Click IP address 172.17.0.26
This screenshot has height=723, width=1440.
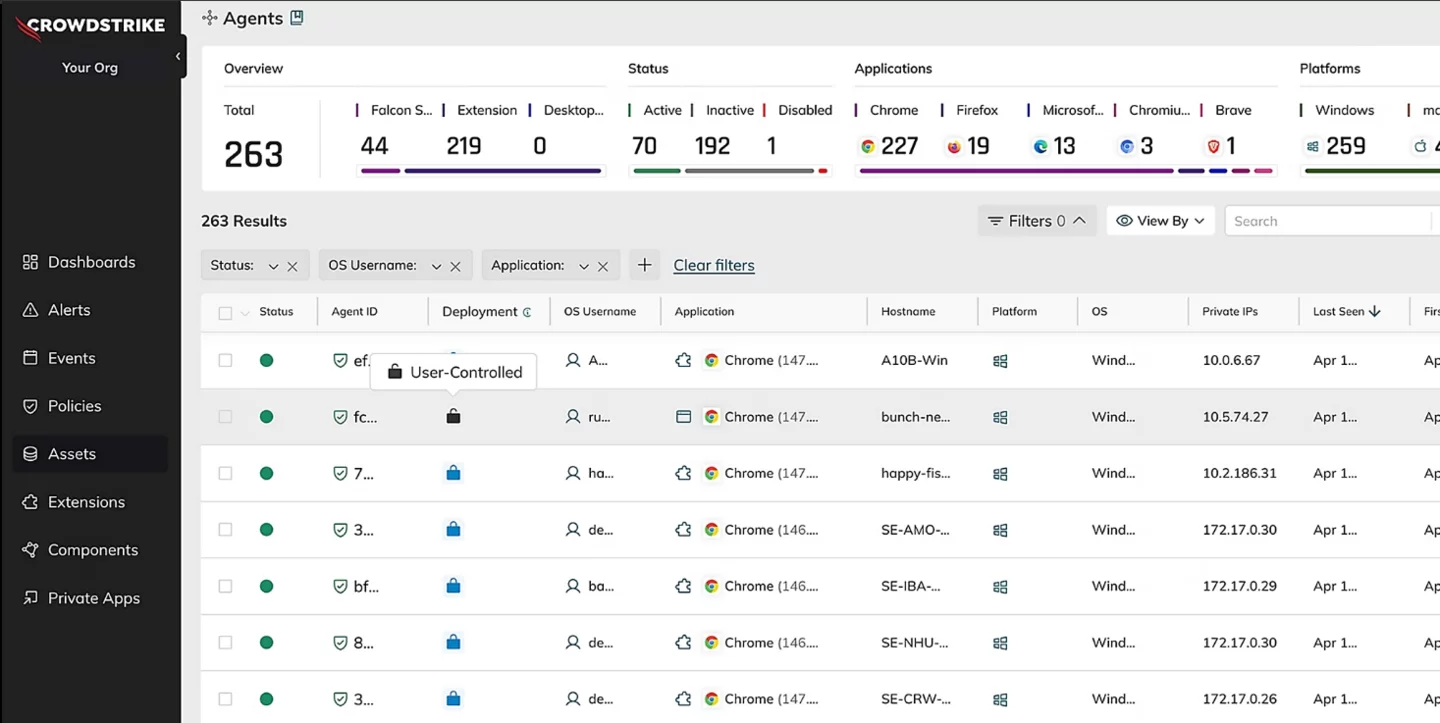(1239, 699)
